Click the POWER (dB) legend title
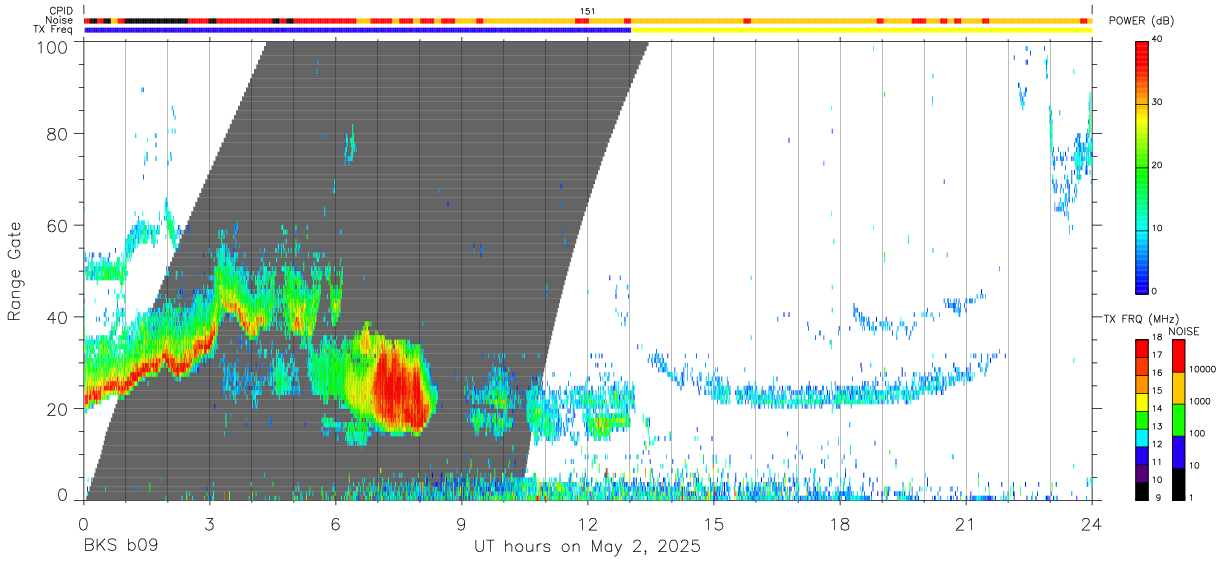The height and width of the screenshot is (567, 1228). [x=1141, y=21]
